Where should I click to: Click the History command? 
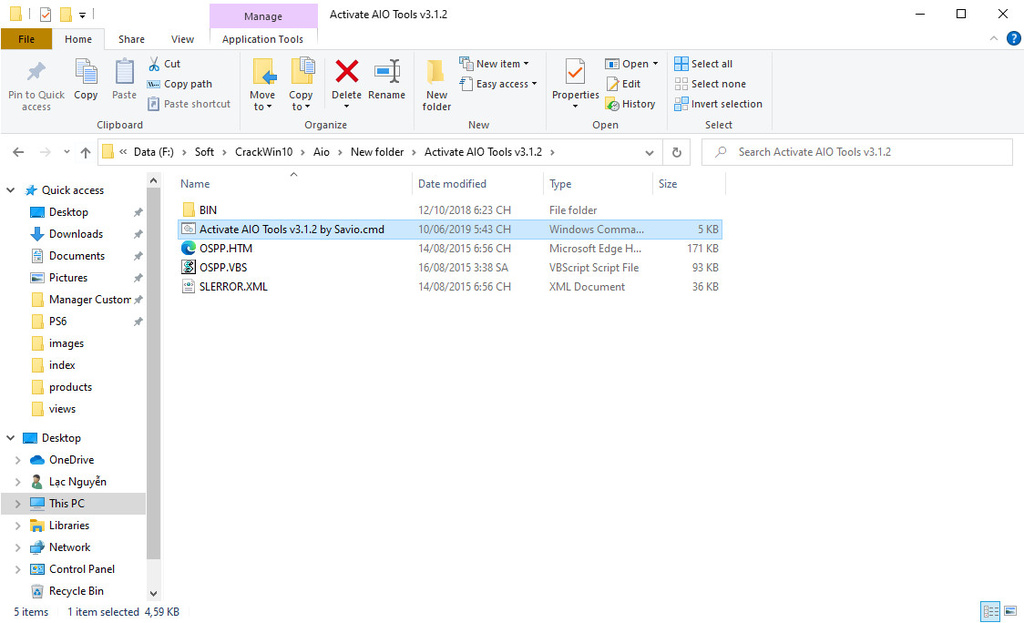[630, 104]
